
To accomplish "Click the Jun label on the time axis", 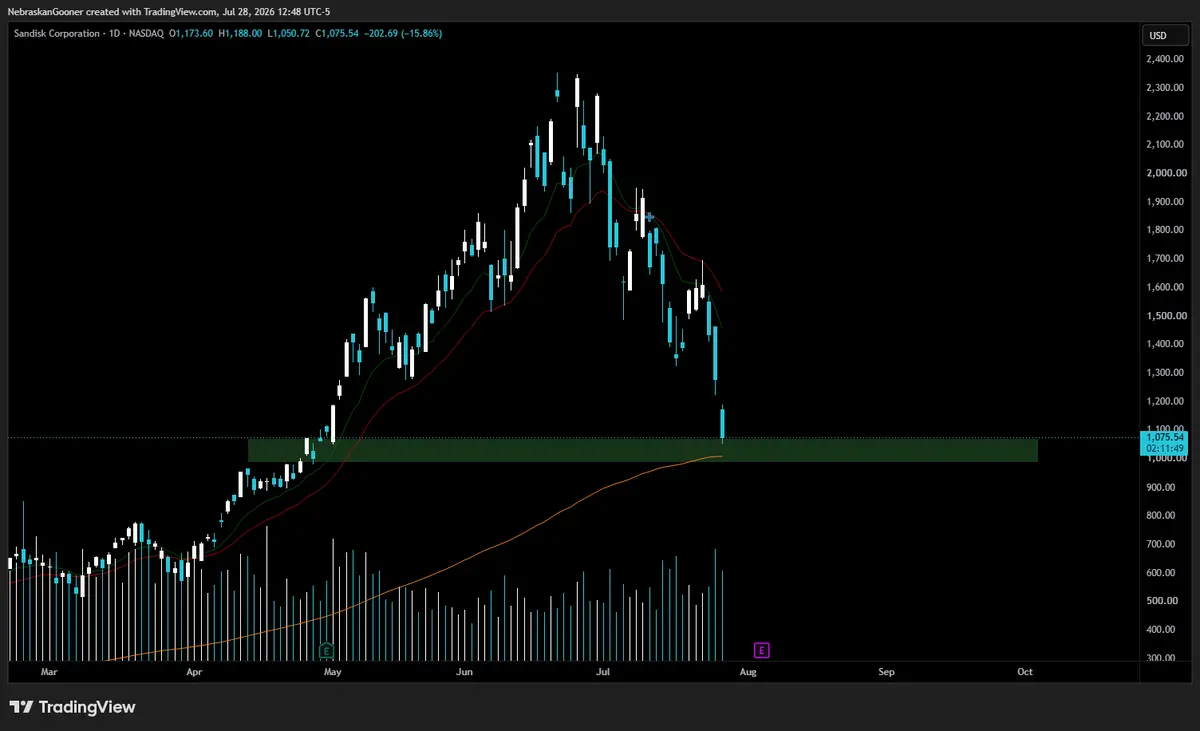I will [464, 673].
